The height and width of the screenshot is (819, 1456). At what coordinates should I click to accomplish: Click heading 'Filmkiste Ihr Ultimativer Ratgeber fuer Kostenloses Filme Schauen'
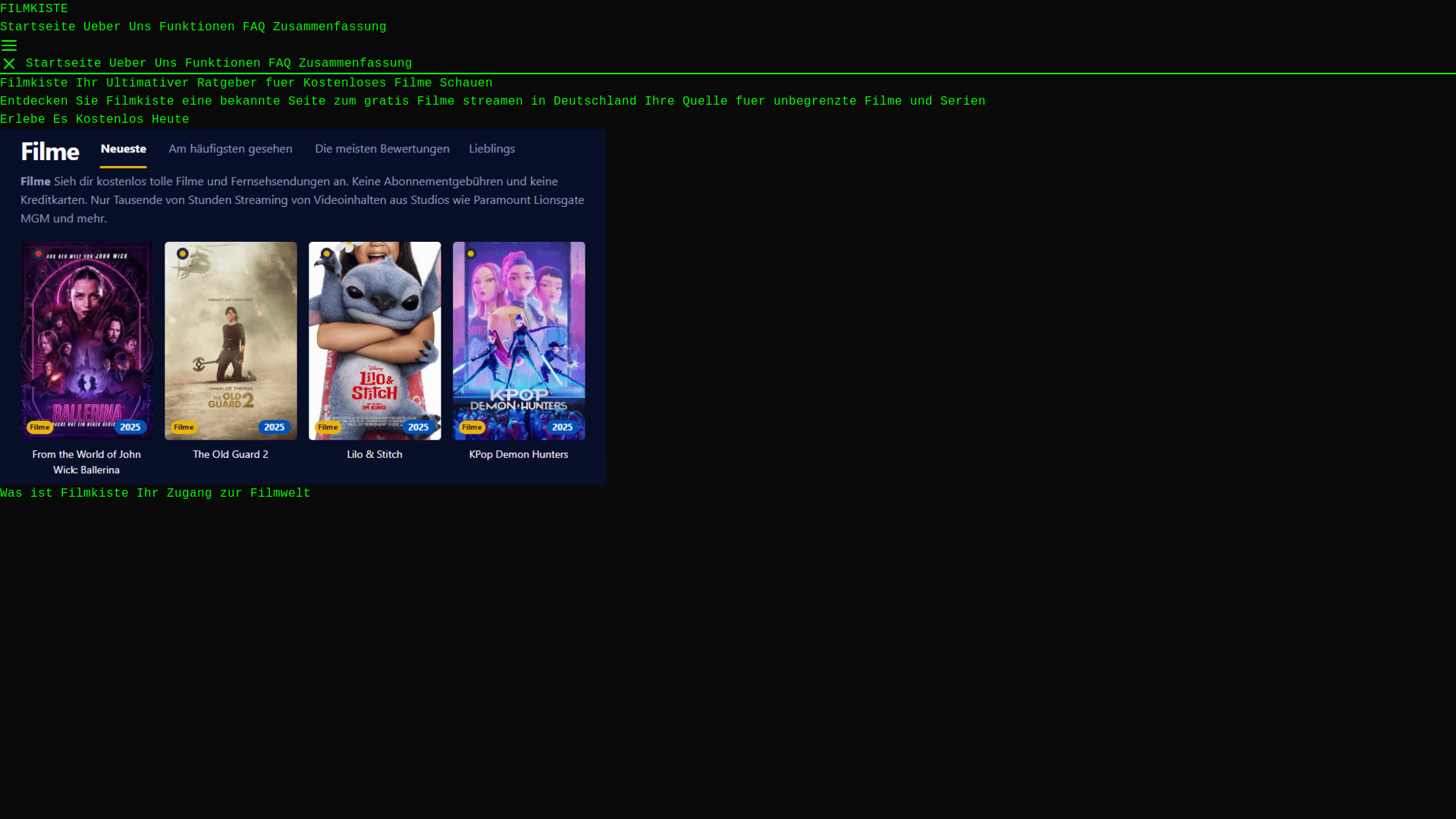tap(246, 83)
